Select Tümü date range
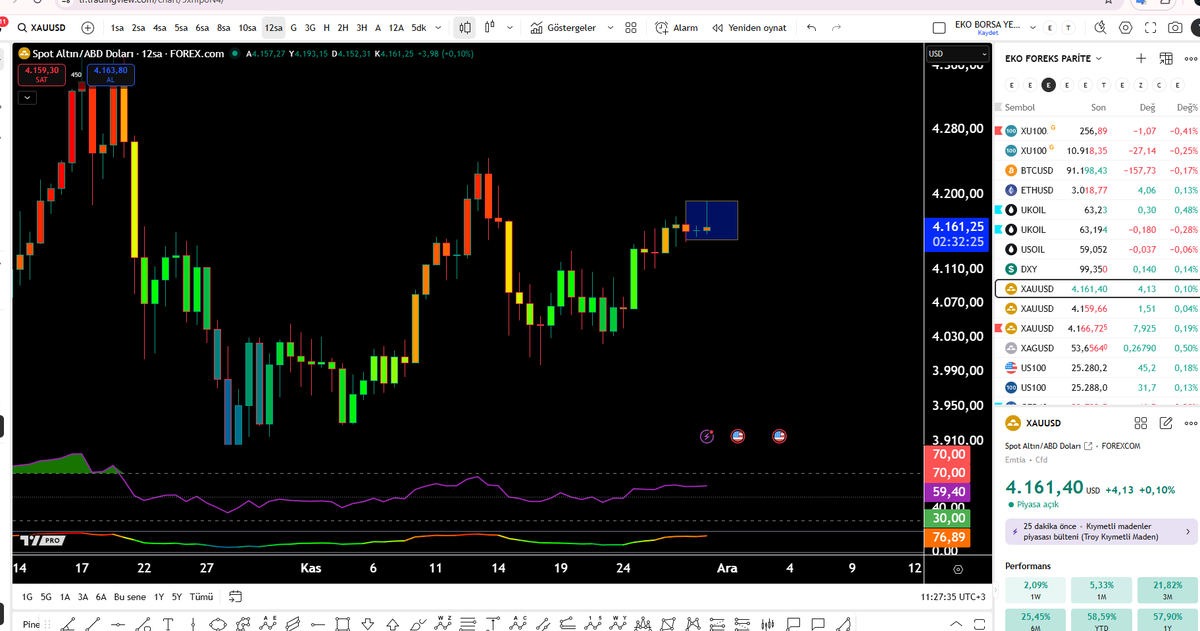Image resolution: width=1200 pixels, height=631 pixels. click(201, 597)
